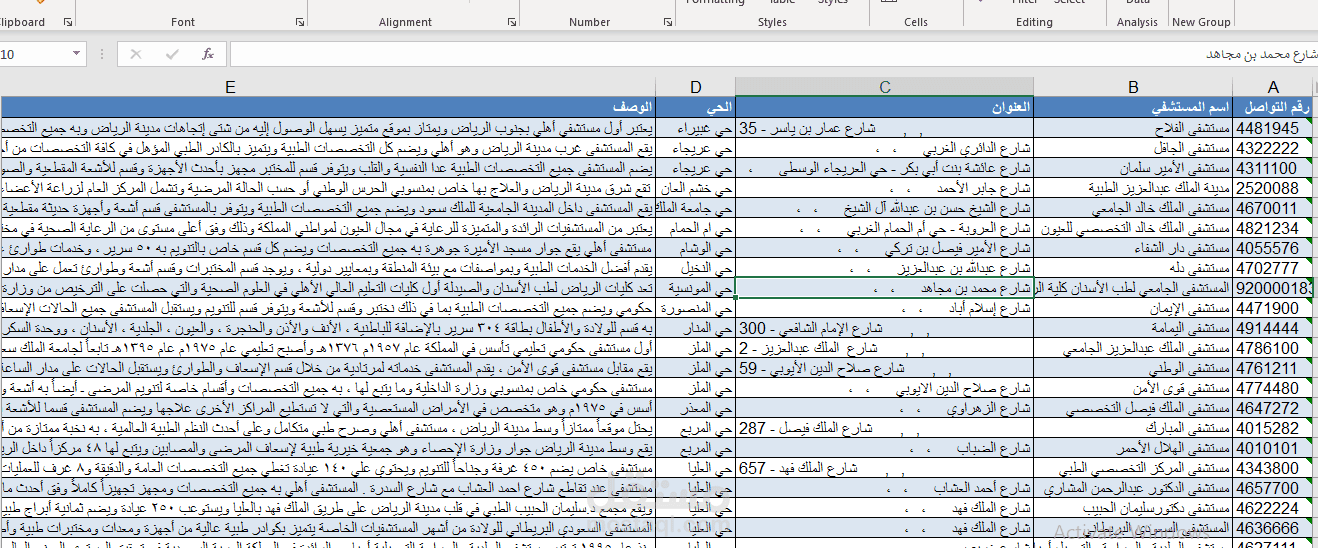Select column E header
Viewport: 1318px width, 548px height.
(x=230, y=87)
